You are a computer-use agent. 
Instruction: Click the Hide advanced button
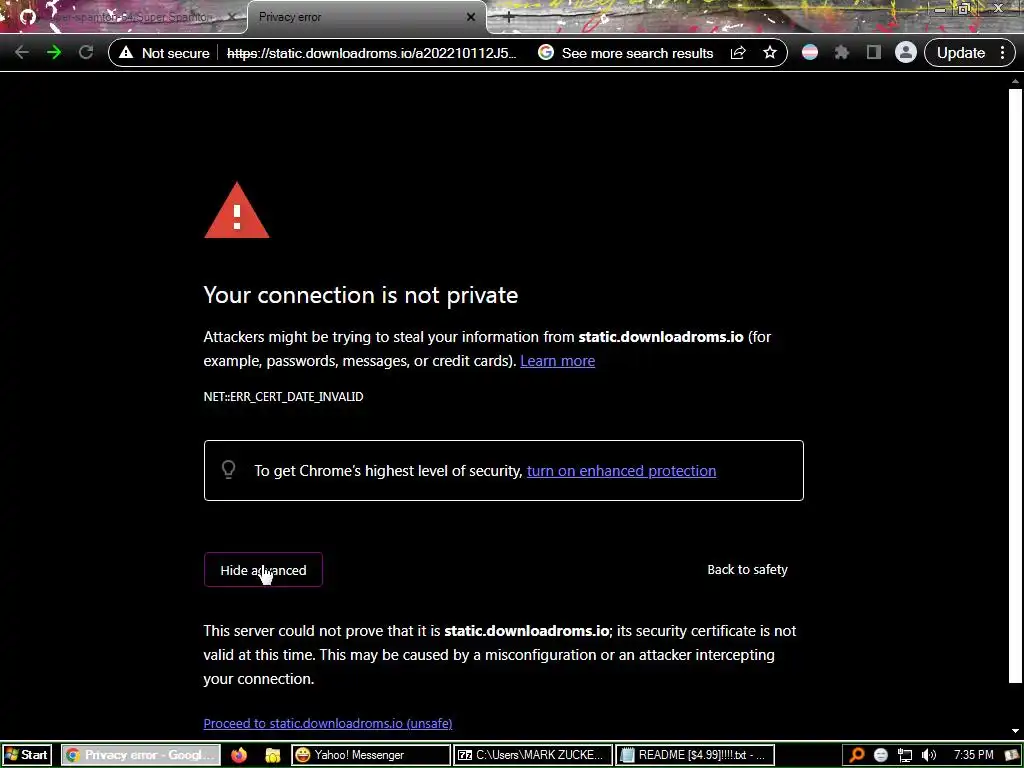coord(263,569)
